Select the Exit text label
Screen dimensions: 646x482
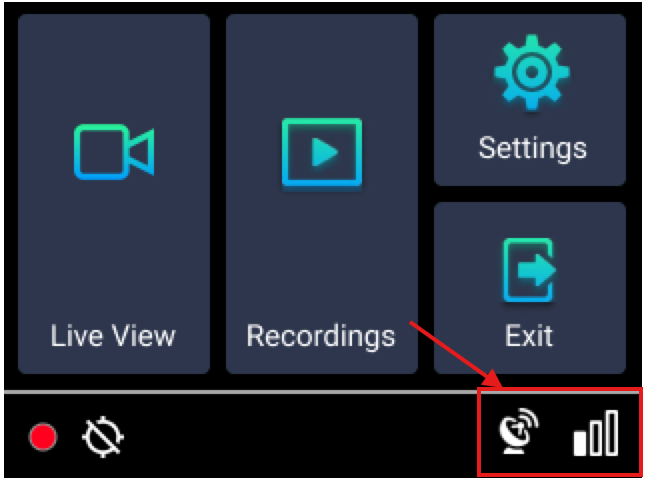[x=529, y=336]
